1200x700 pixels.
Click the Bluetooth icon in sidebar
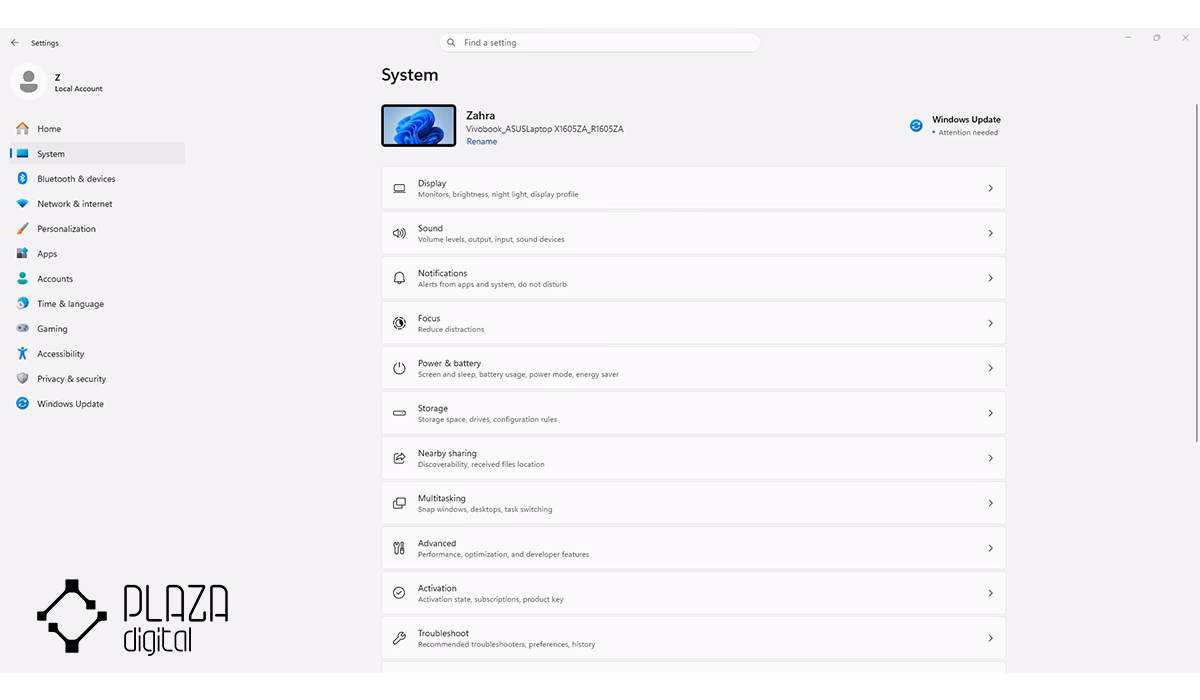(23, 179)
